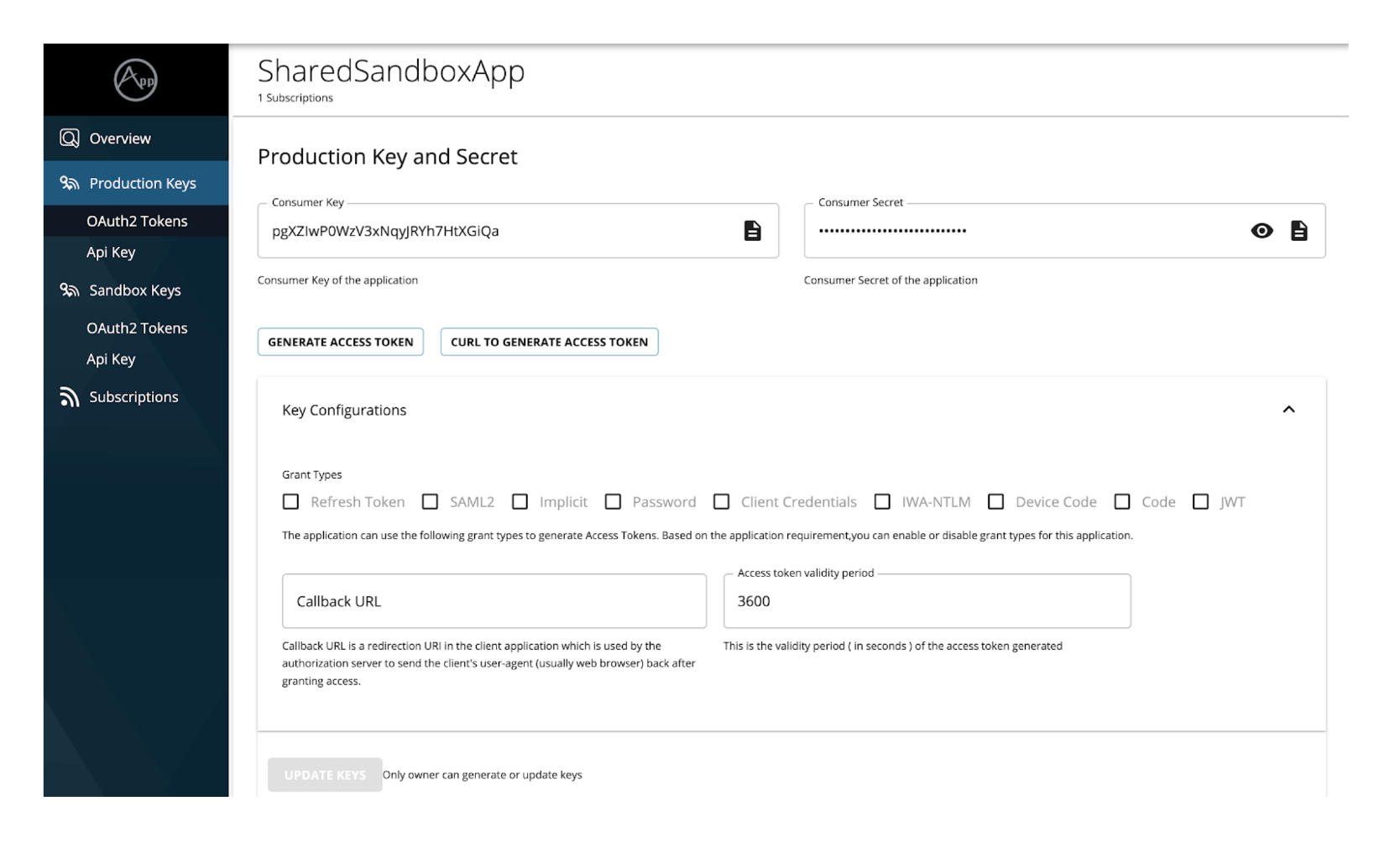The height and width of the screenshot is (843, 1400).
Task: Show the hidden Consumer Secret
Action: pos(1262,231)
